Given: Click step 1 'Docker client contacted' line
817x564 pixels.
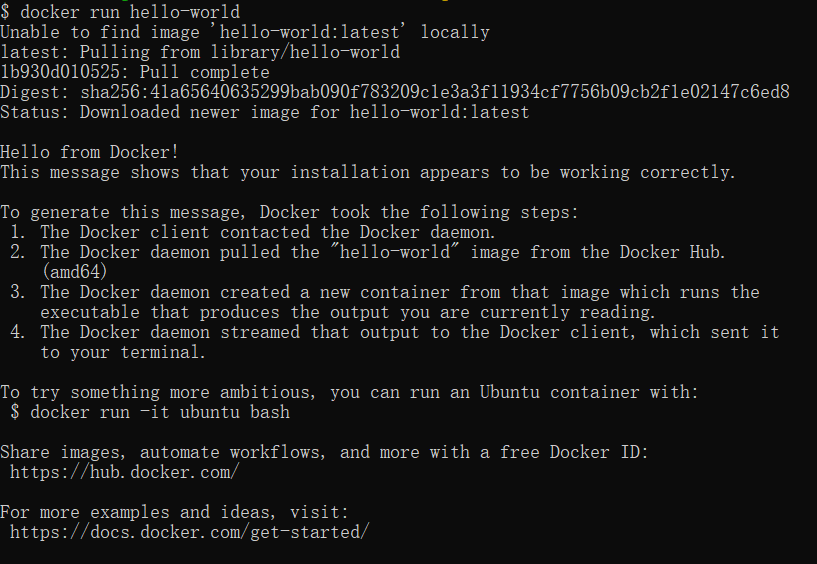Looking at the screenshot, I should point(253,232).
